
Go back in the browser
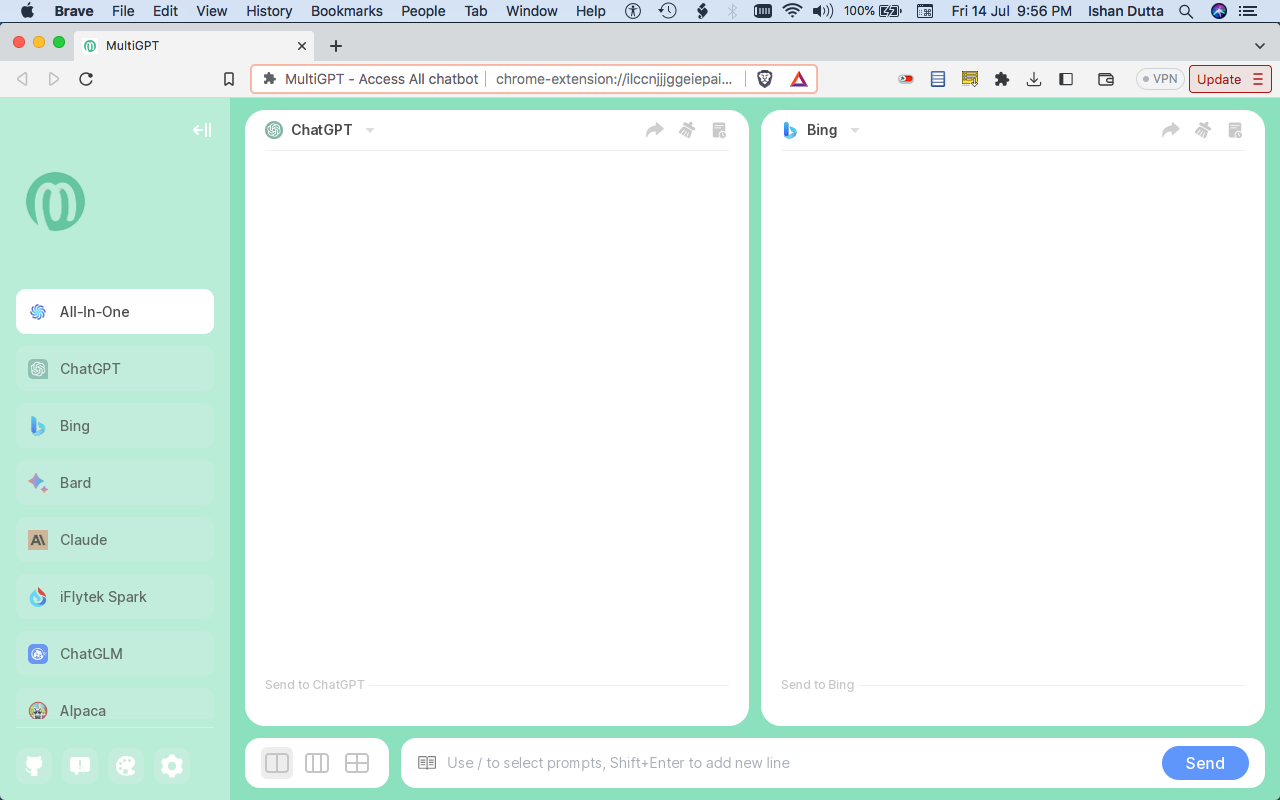[x=22, y=79]
